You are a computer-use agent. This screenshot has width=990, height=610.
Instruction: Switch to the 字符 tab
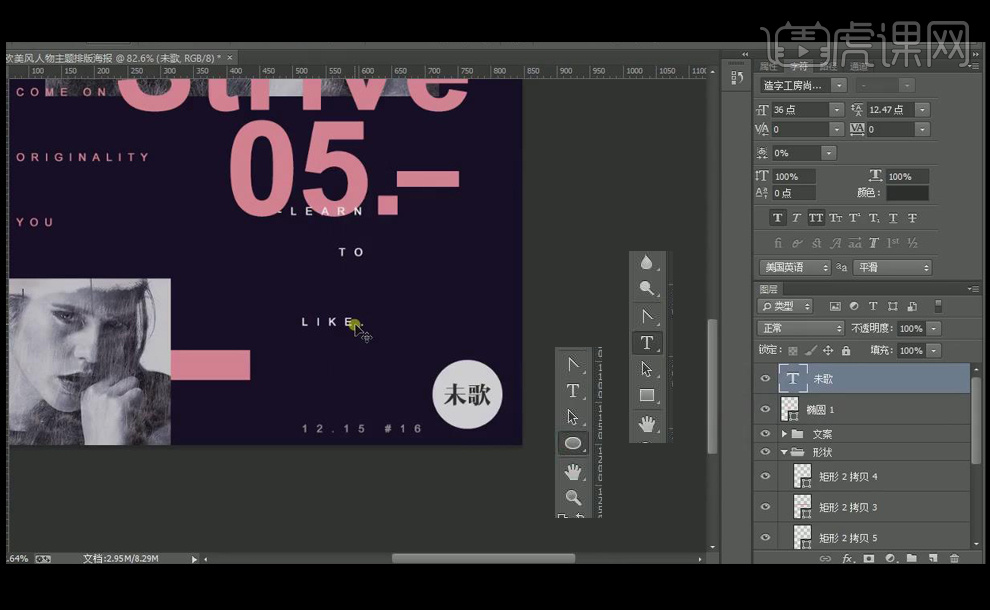click(799, 66)
